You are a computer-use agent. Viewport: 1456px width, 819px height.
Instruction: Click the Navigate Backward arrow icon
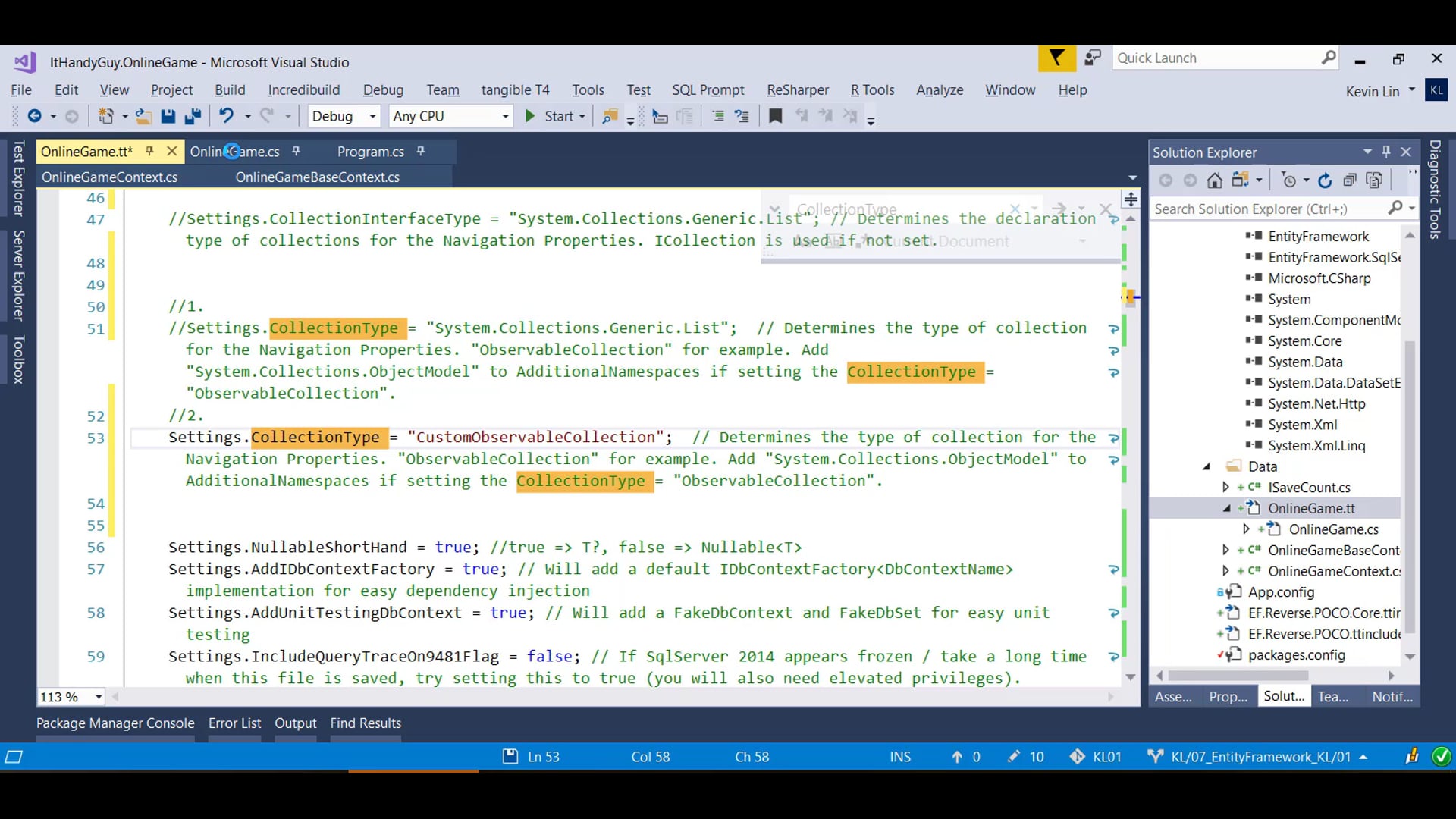(35, 116)
